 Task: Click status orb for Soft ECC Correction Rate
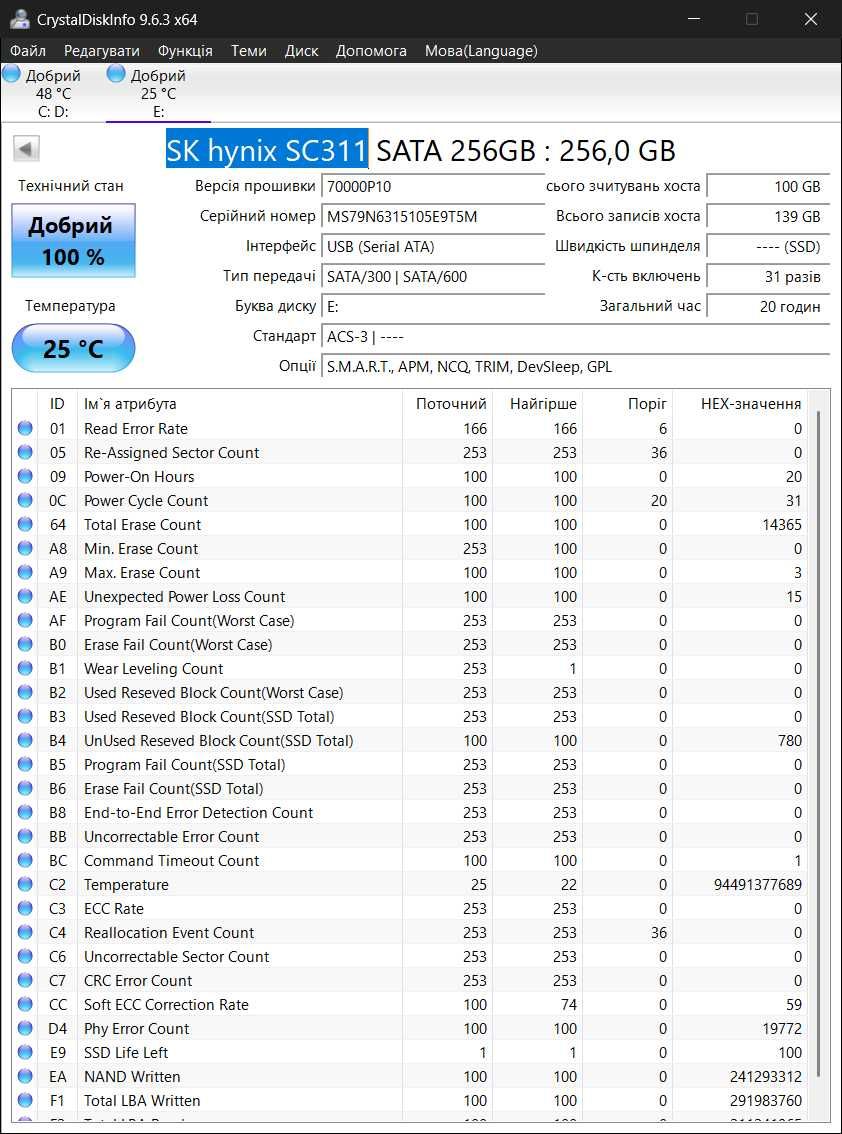tap(25, 1004)
